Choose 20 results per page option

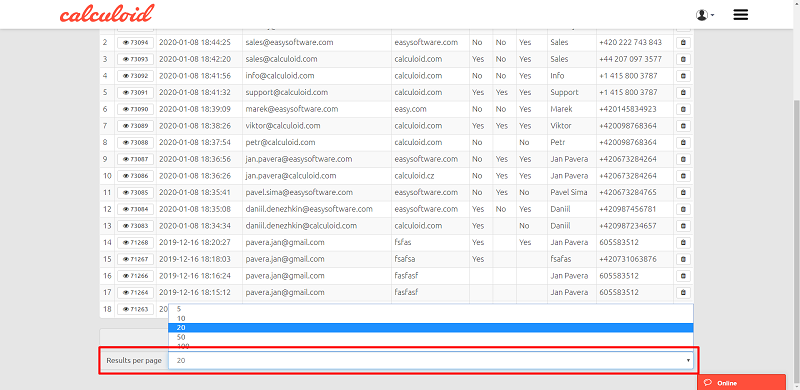click(x=431, y=328)
